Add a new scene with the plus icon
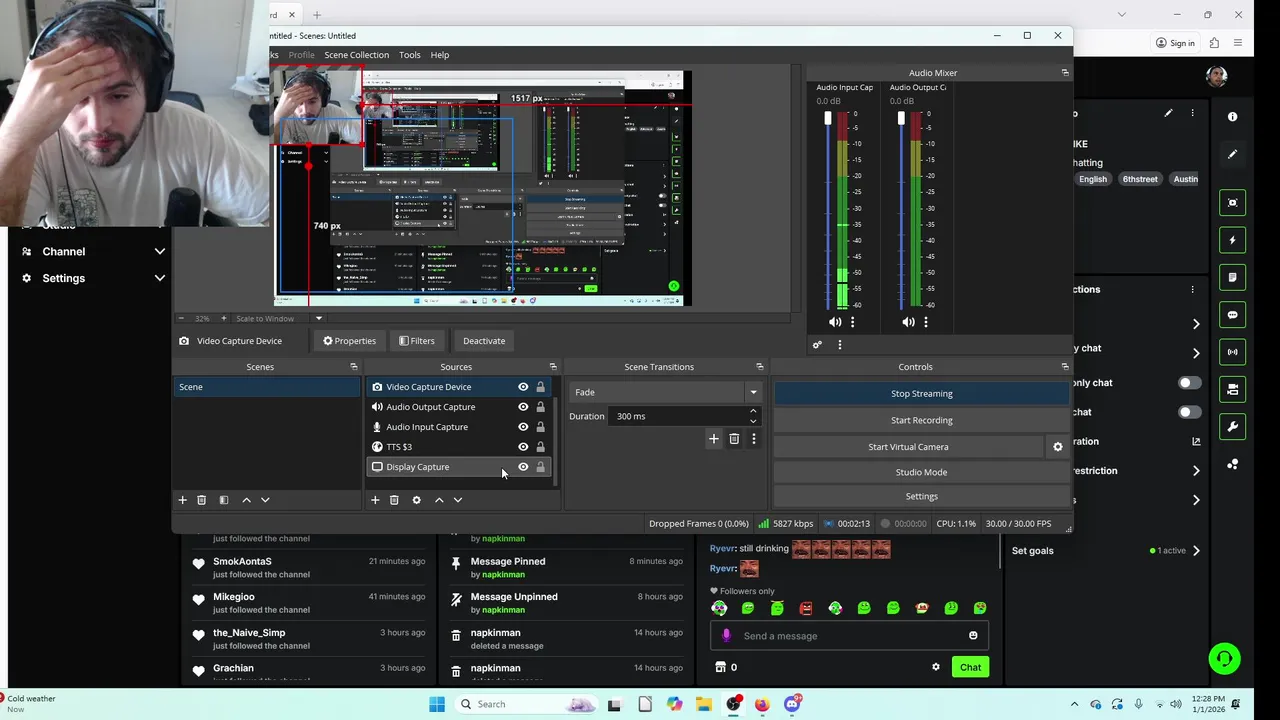1280x720 pixels. coord(182,500)
